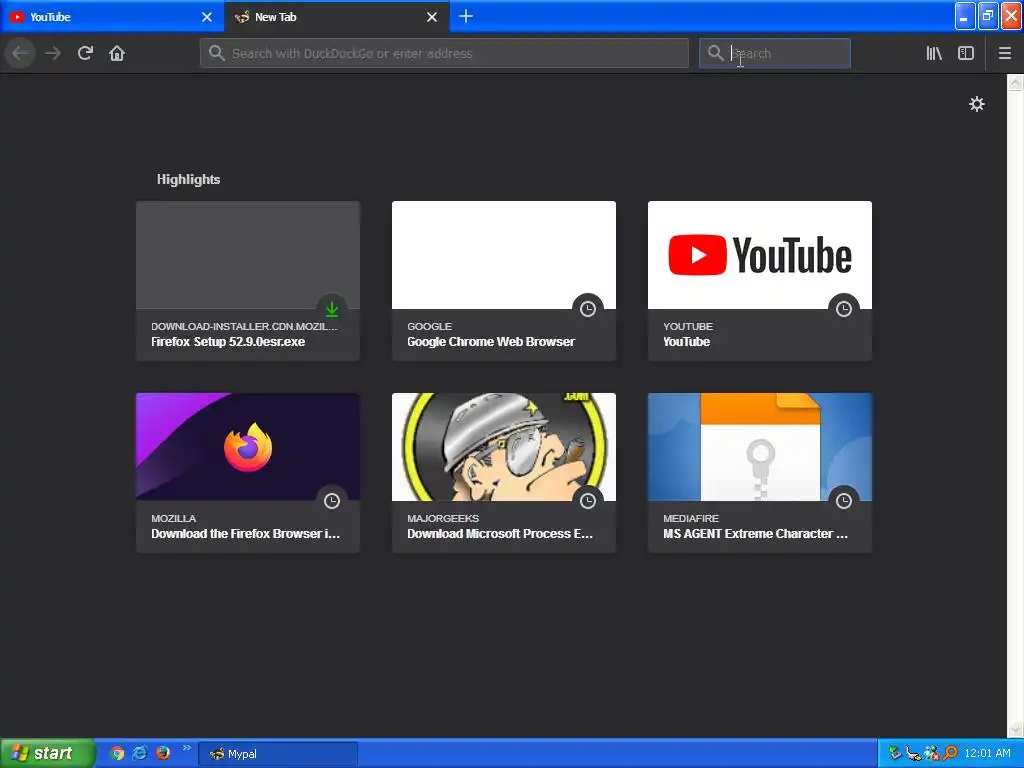This screenshot has width=1024, height=768.
Task: Open Firefox Setup 52.9.0esr.exe link
Action: click(x=228, y=342)
